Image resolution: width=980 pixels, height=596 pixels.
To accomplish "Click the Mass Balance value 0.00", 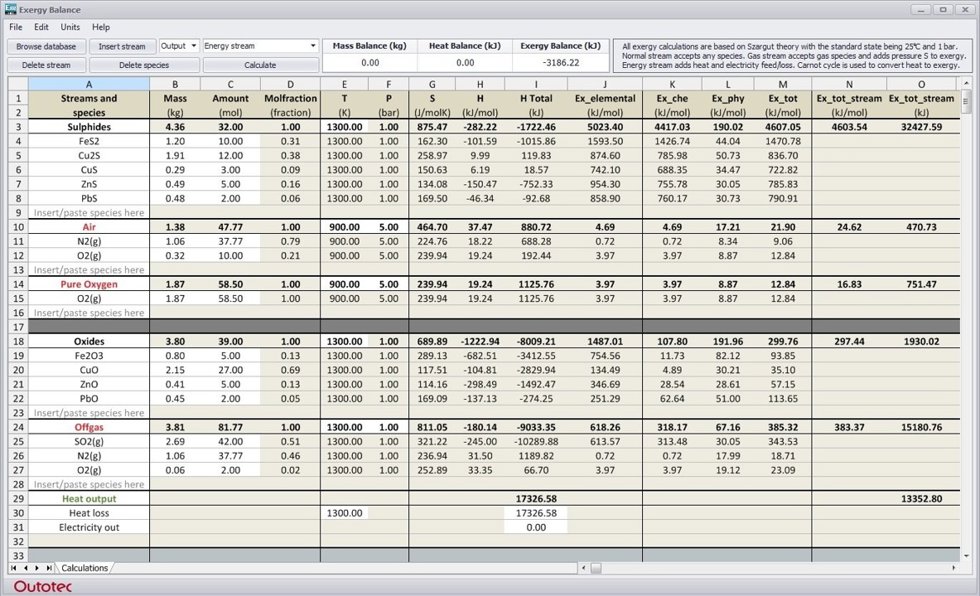I will (x=370, y=62).
